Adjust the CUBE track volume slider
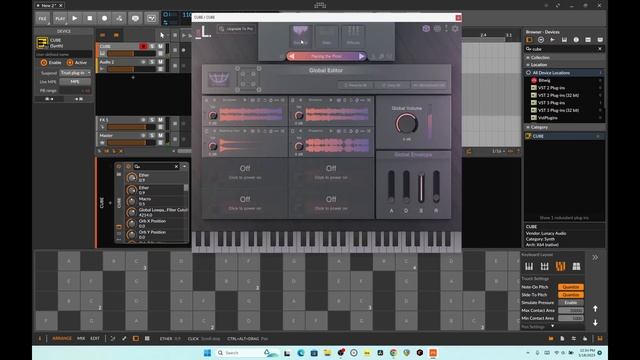Screen dimensions: 640x360 tap(131, 53)
